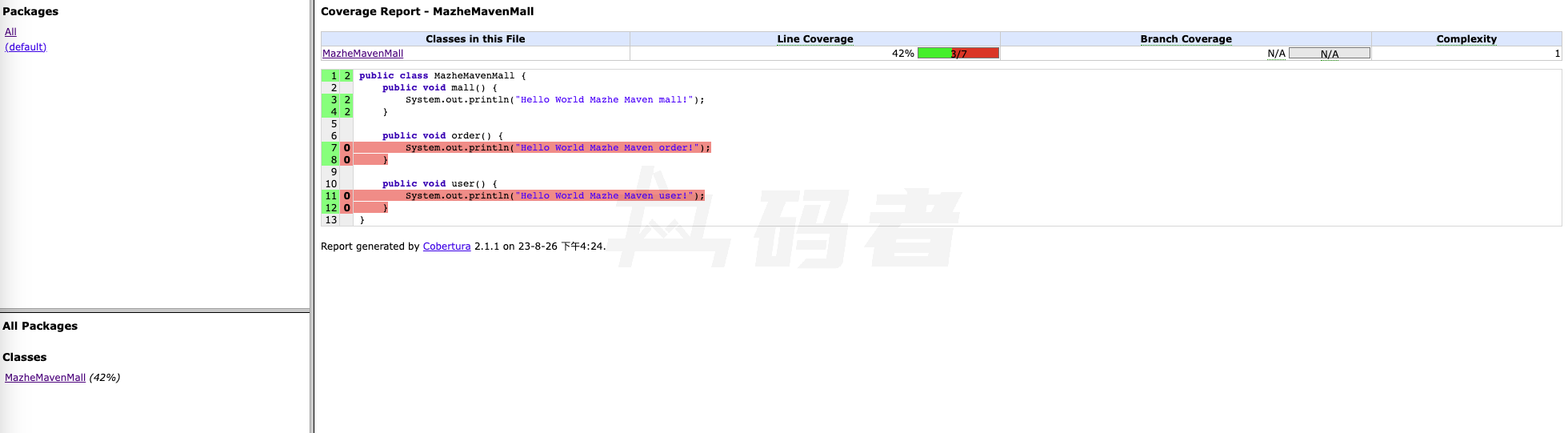Click the Branch Coverage column header
This screenshot has width=1568, height=433.
1186,39
